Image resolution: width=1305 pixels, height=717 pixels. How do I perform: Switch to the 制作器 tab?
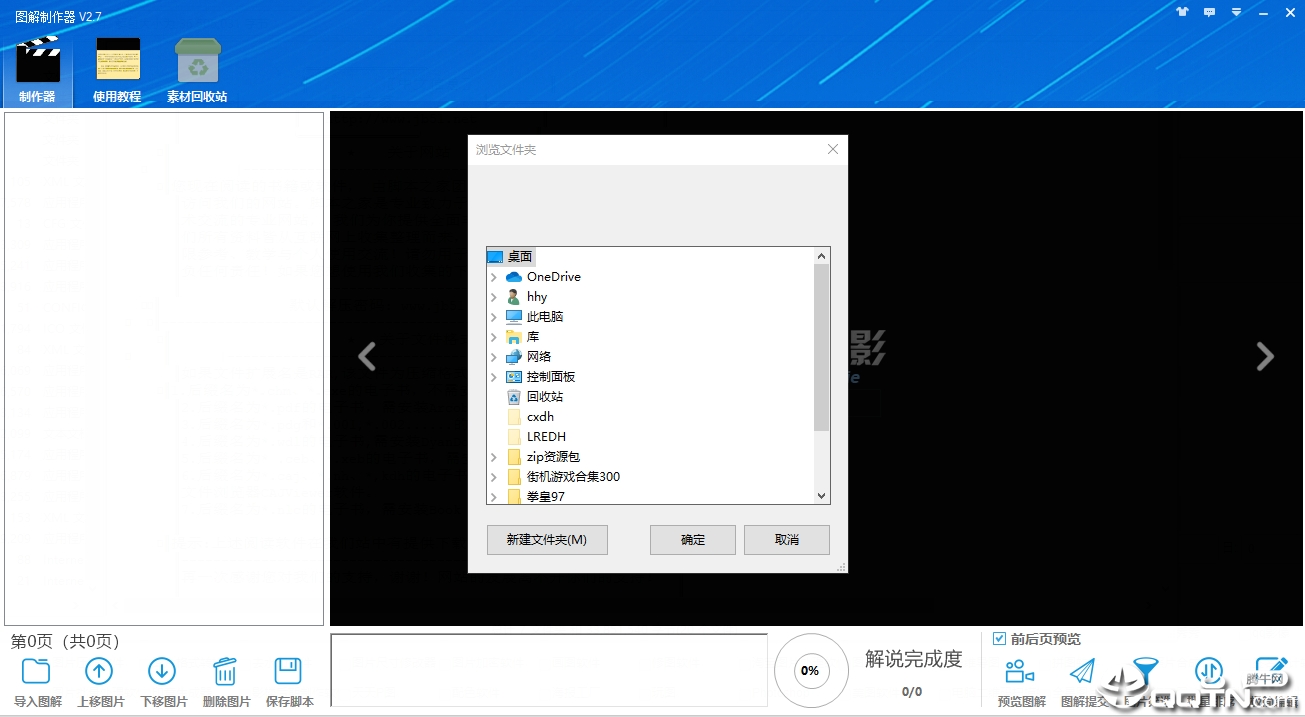point(38,60)
